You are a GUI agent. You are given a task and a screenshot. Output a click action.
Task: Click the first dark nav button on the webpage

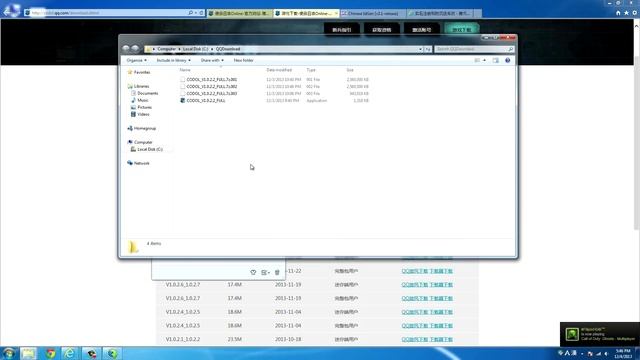[342, 29]
